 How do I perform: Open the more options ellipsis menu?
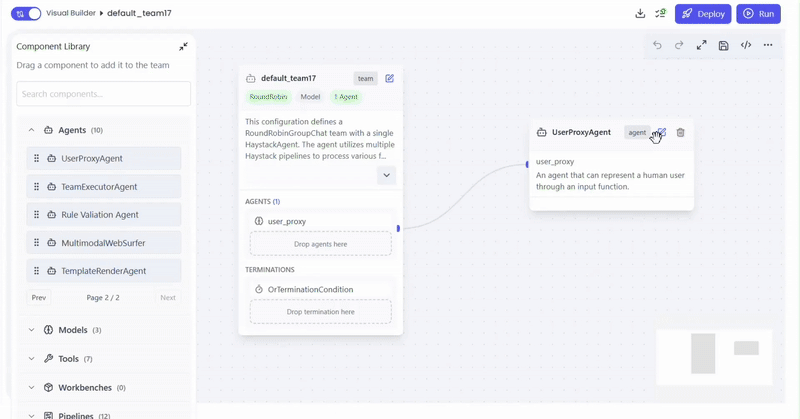pos(768,45)
